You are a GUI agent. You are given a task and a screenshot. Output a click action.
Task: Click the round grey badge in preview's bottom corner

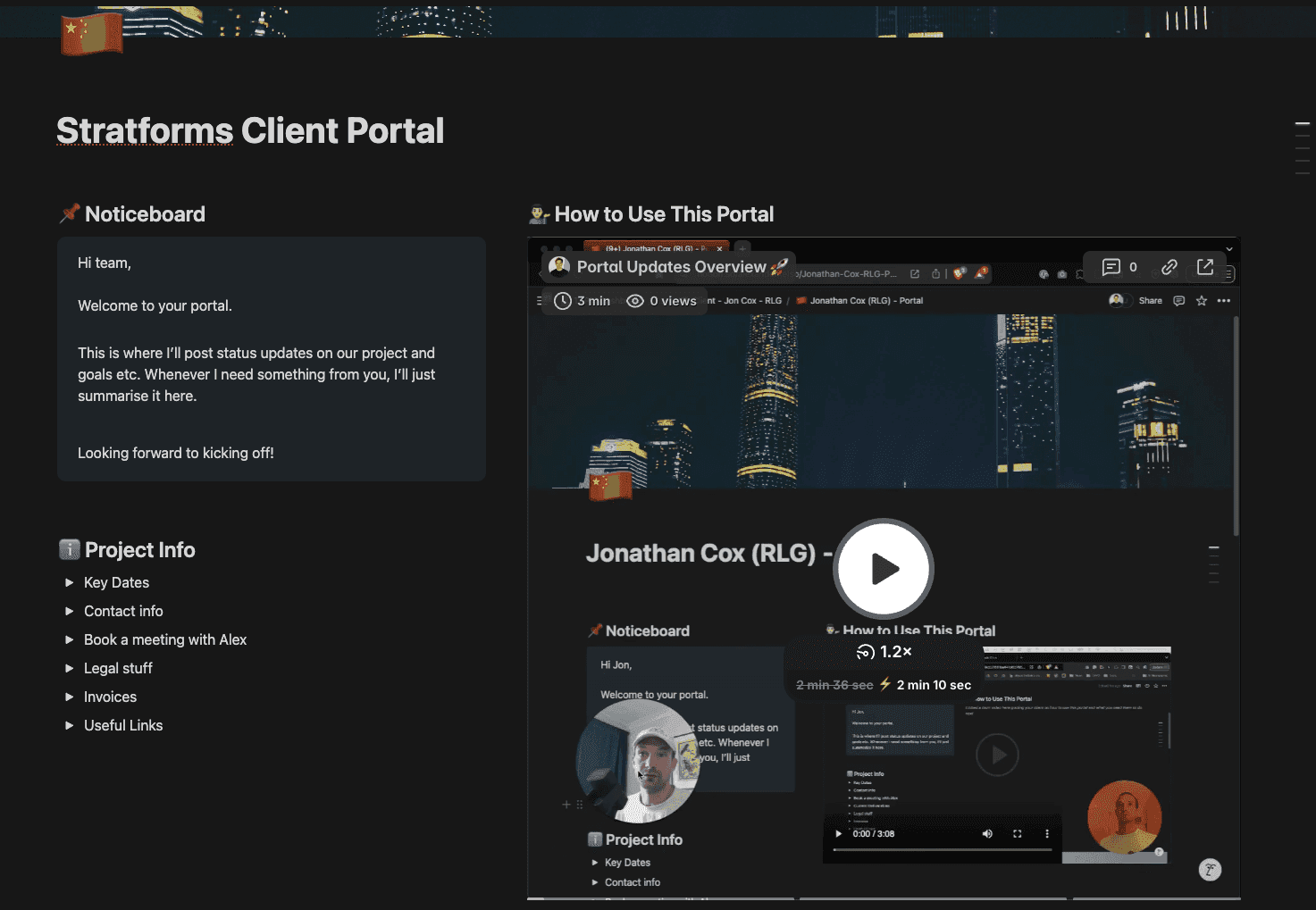[x=1210, y=870]
